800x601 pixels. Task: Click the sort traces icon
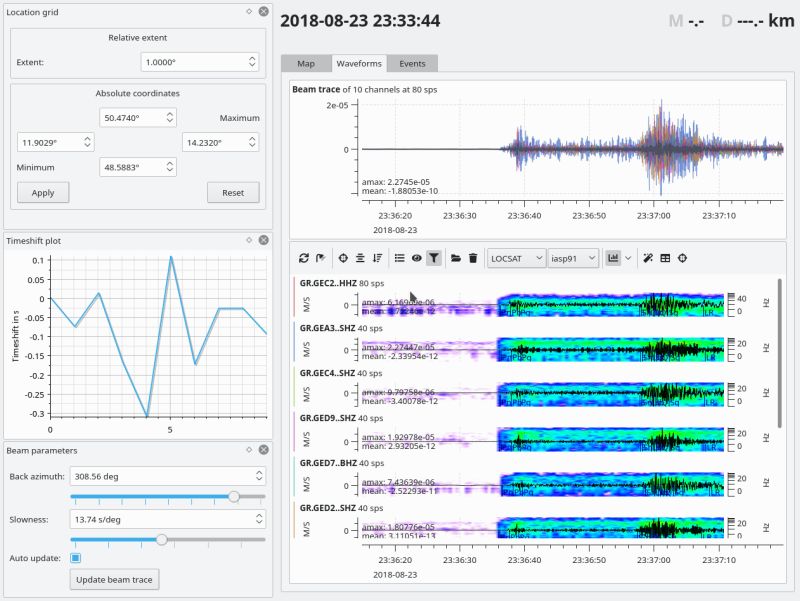[375, 257]
